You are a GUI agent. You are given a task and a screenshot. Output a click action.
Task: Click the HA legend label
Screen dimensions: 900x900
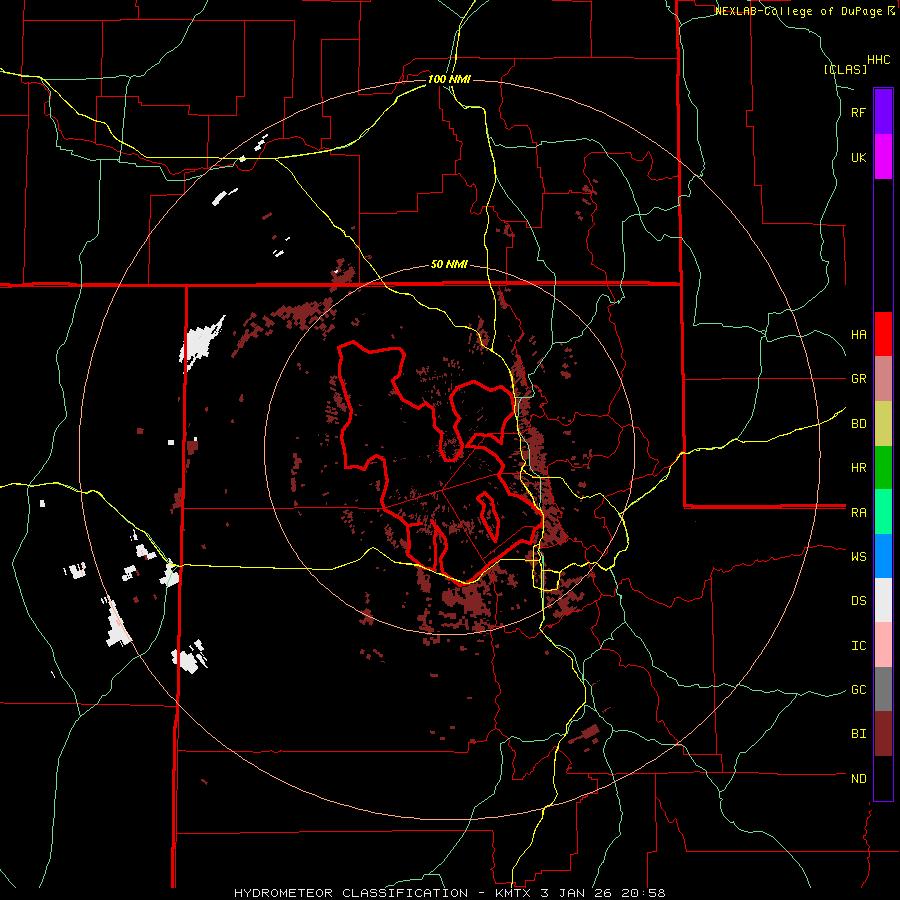[858, 334]
